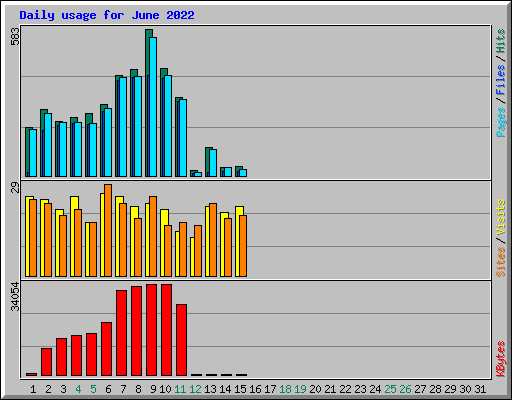Click the vertical 'Sites / Visits' legend
Screen dimensions: 512x400
pyautogui.click(x=500, y=238)
